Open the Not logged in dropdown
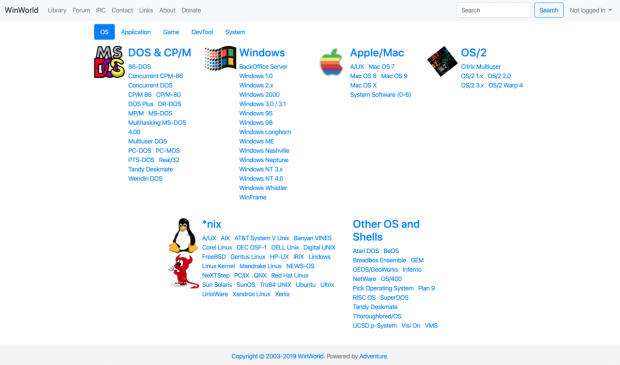Image resolution: width=620 pixels, height=365 pixels. tap(590, 10)
